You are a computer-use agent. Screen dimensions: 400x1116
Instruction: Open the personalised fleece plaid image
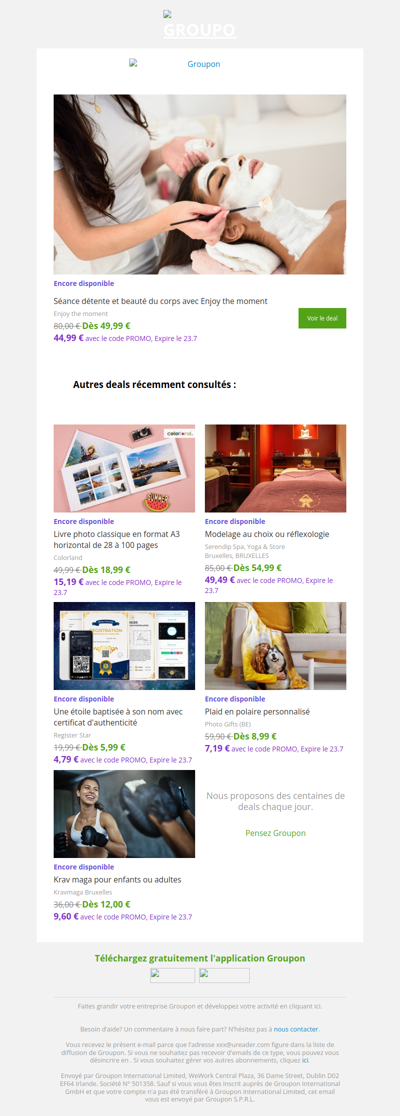pos(275,646)
